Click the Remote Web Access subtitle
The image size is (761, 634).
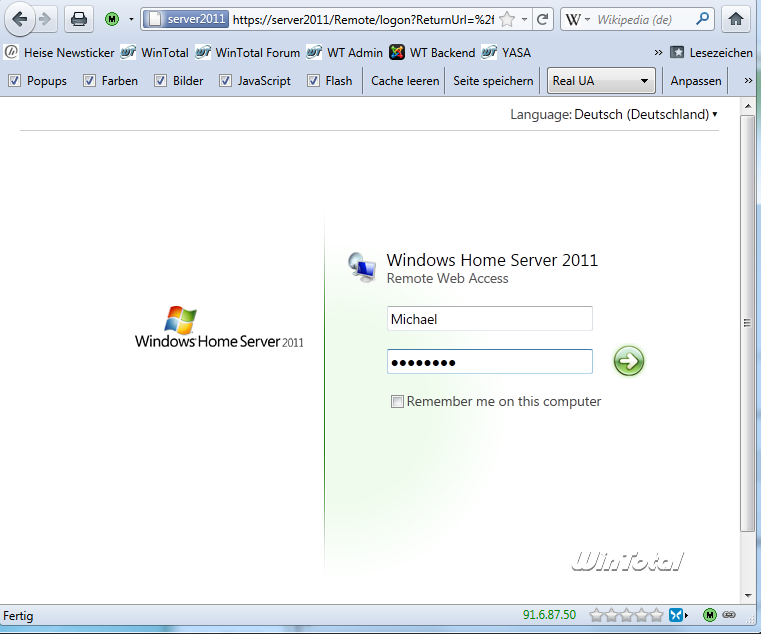[x=447, y=279]
